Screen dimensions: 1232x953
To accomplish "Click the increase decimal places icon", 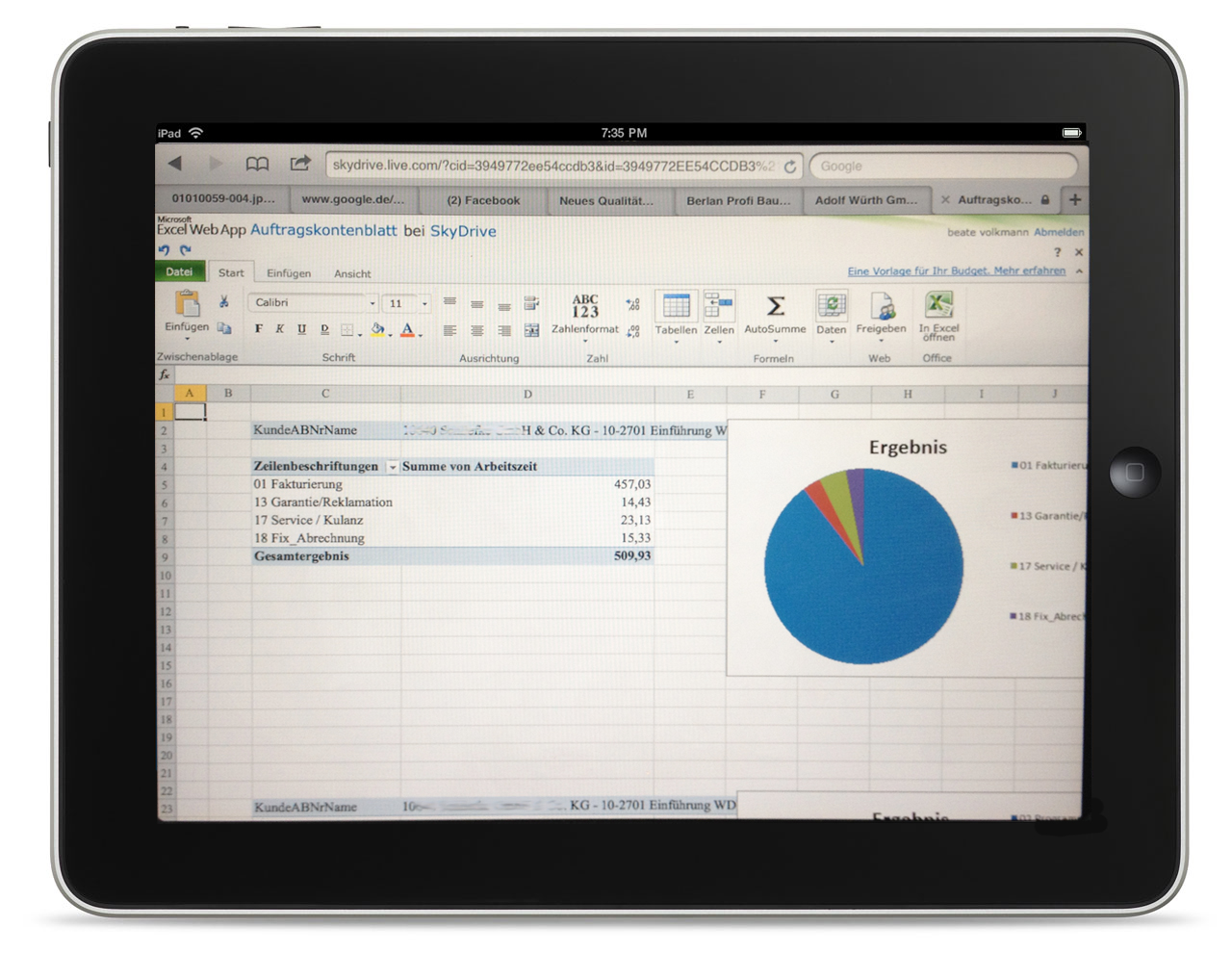I will point(632,304).
